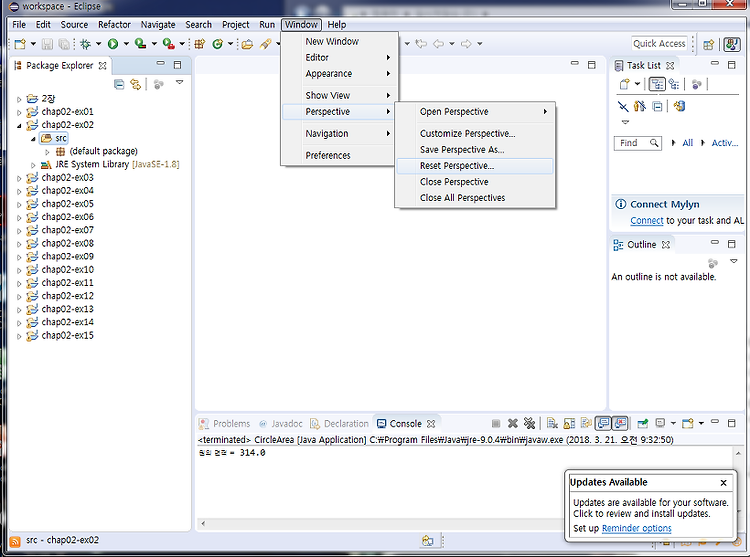
Task: Click the New Java Class icon
Action: 218,44
